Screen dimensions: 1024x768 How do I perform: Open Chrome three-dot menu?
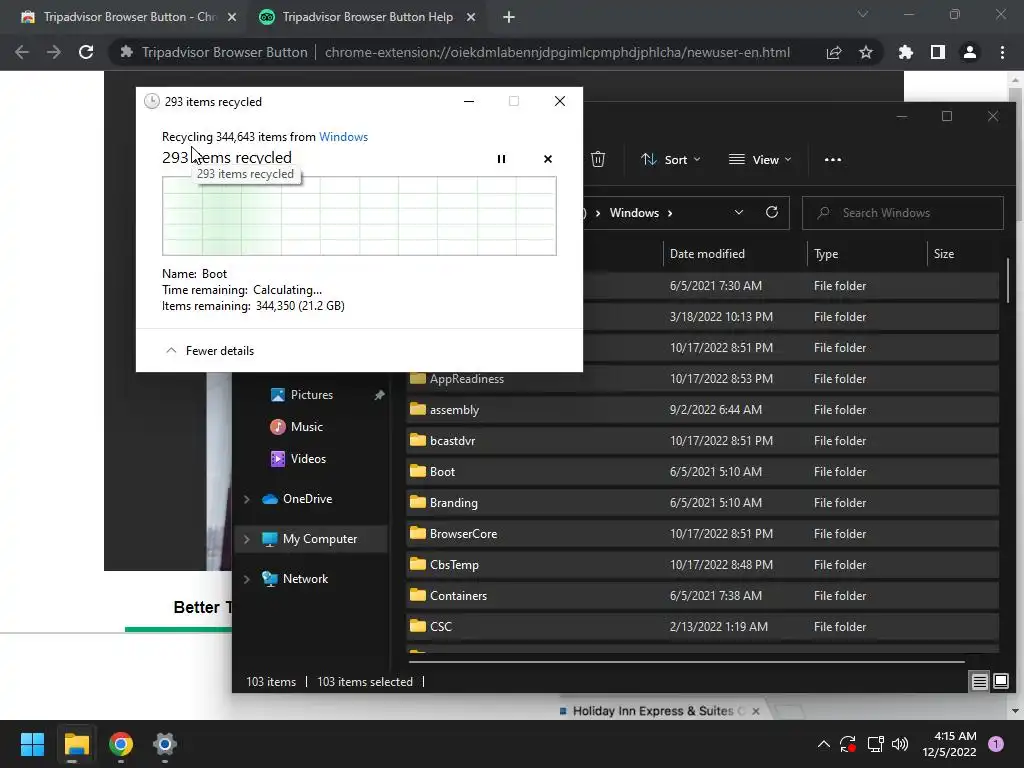pos(1002,52)
